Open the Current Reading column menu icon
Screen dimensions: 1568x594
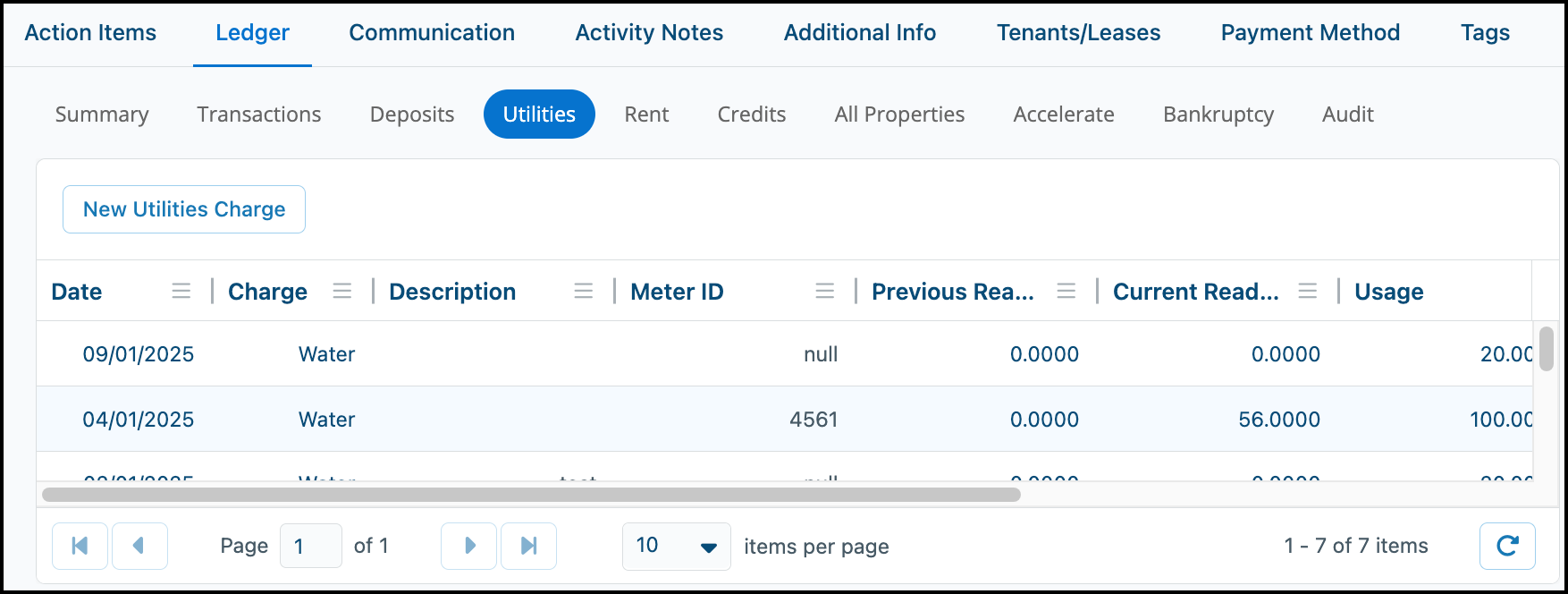coord(1308,292)
